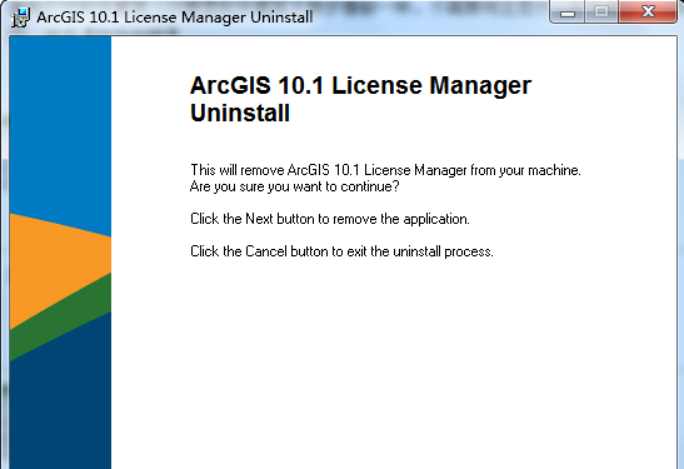This screenshot has width=684, height=469.
Task: Click 'Click the Cancel button to exit' text
Action: pos(342,251)
